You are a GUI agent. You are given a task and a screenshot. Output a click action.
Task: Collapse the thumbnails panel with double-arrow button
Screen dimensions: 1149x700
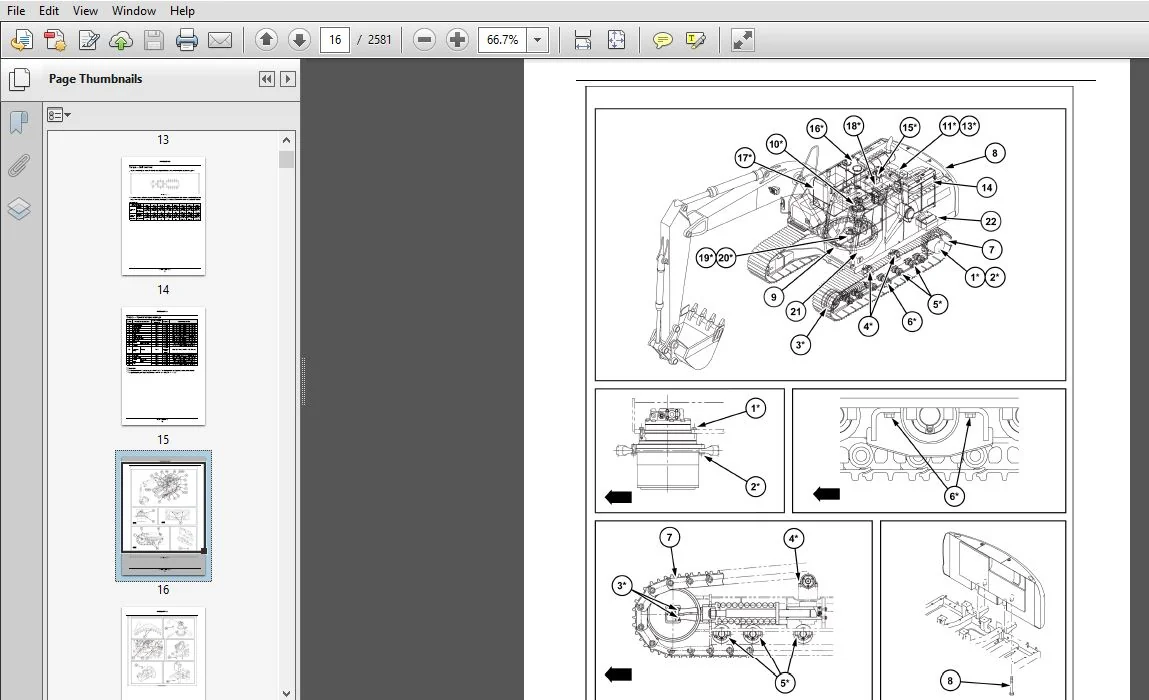click(x=267, y=79)
